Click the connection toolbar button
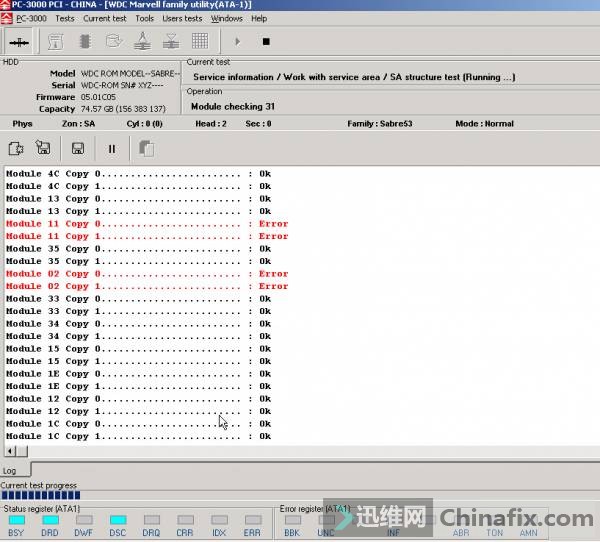 [18, 41]
